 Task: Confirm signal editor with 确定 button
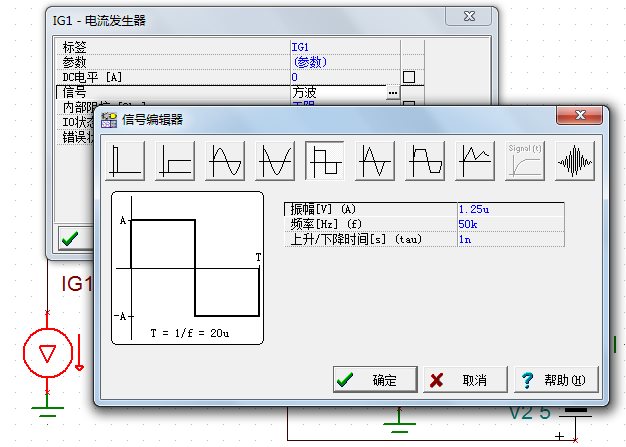pyautogui.click(x=375, y=380)
